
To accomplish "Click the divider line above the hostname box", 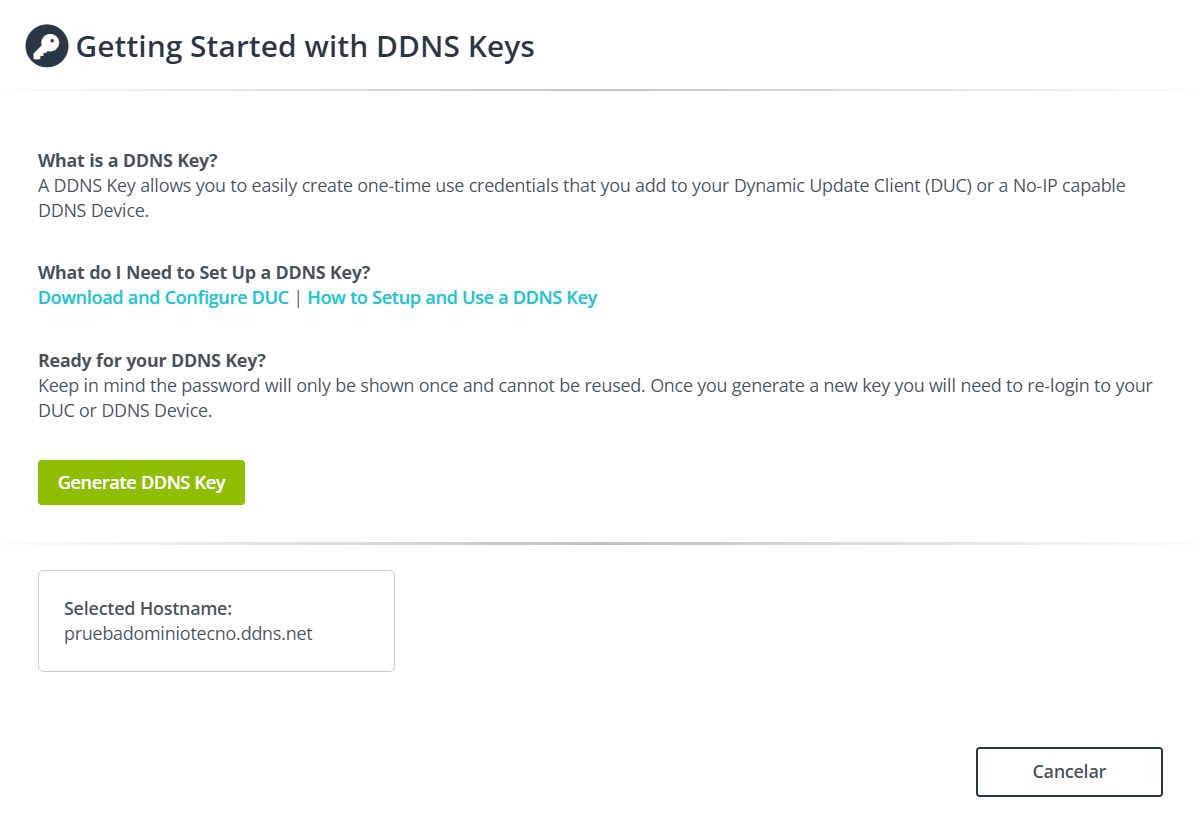I will (x=598, y=543).
